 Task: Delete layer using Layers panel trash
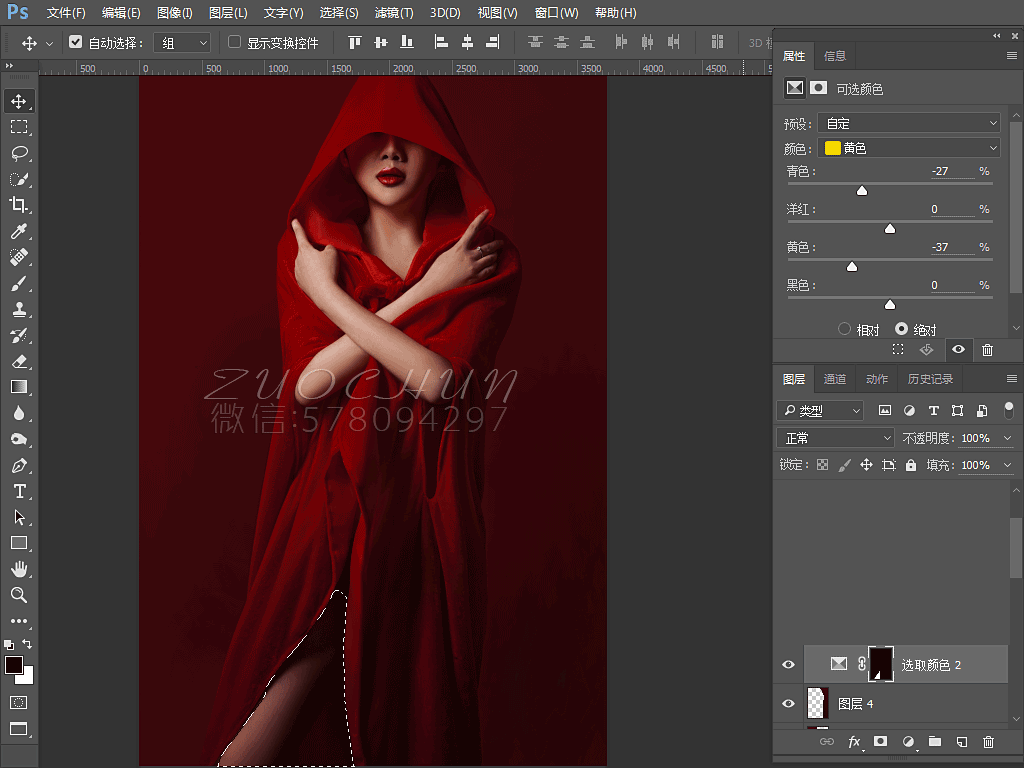pyautogui.click(x=988, y=741)
